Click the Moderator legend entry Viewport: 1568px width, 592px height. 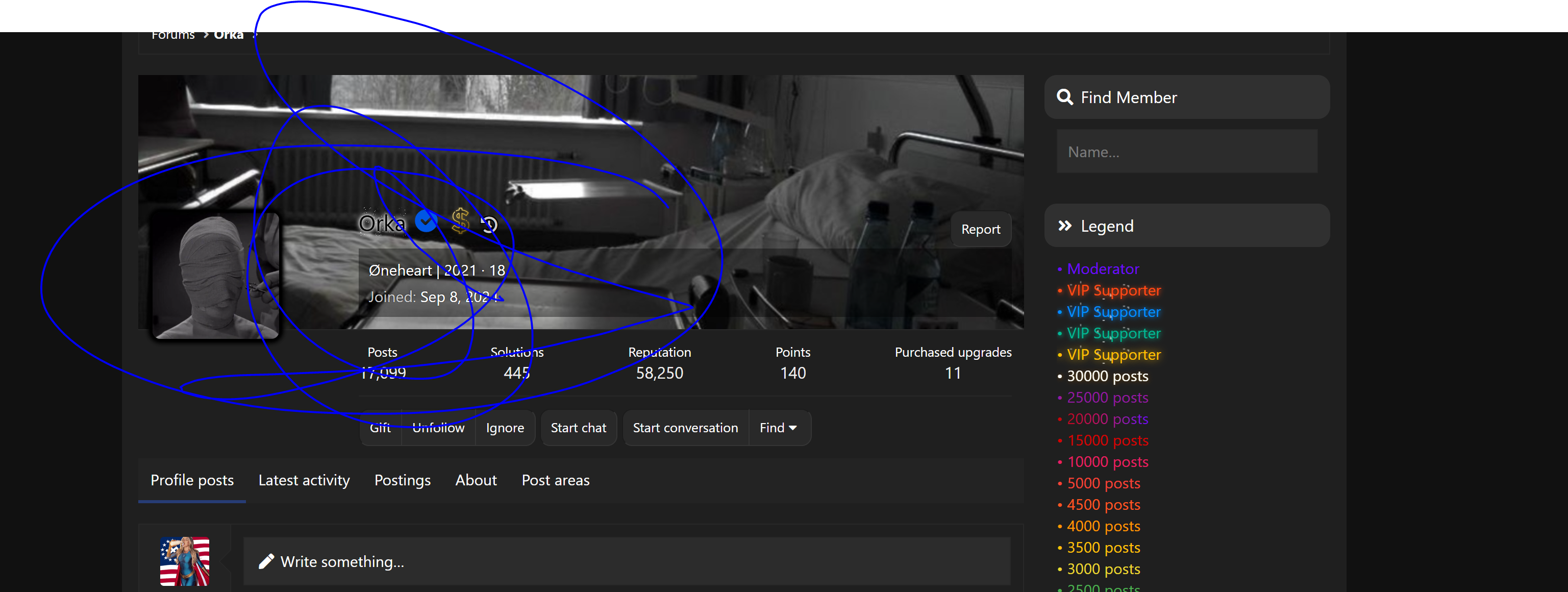coord(1103,269)
